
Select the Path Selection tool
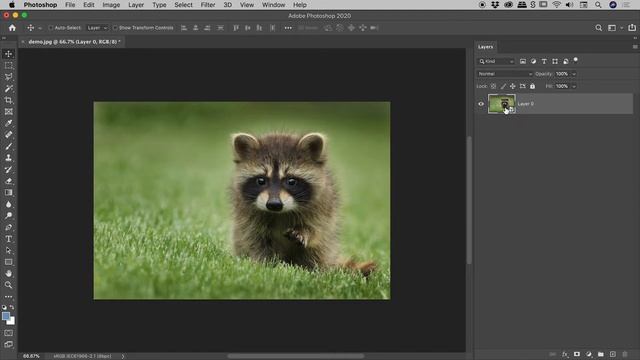pyautogui.click(x=9, y=250)
